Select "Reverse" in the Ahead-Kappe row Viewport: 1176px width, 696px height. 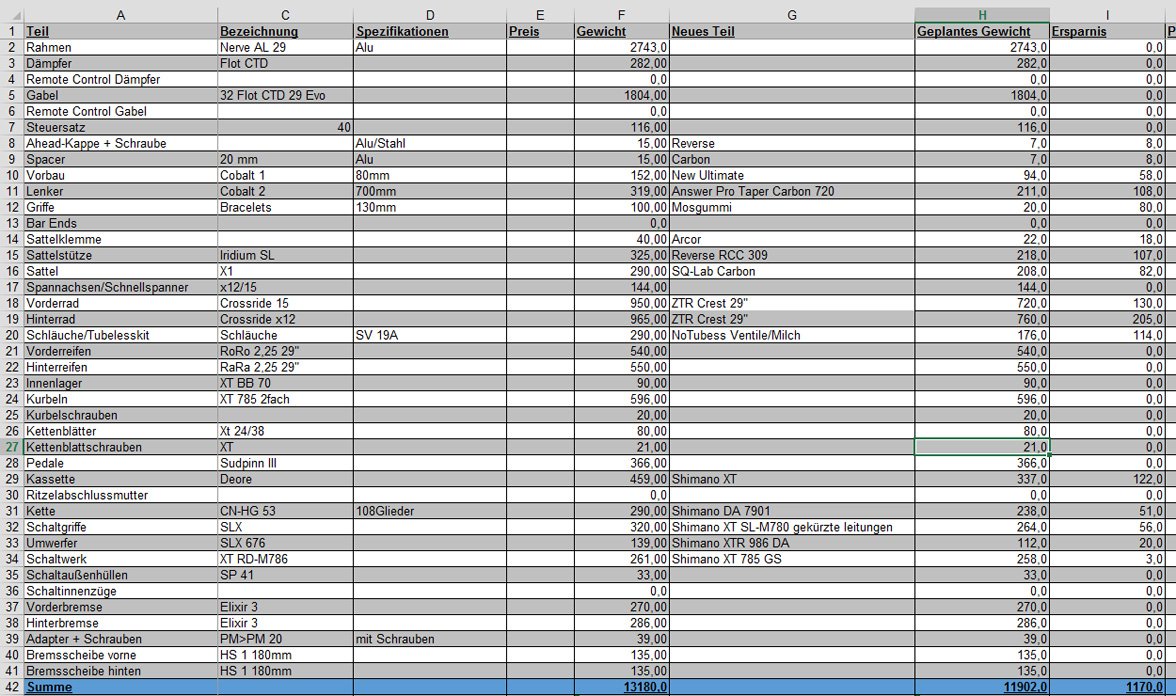click(x=791, y=143)
